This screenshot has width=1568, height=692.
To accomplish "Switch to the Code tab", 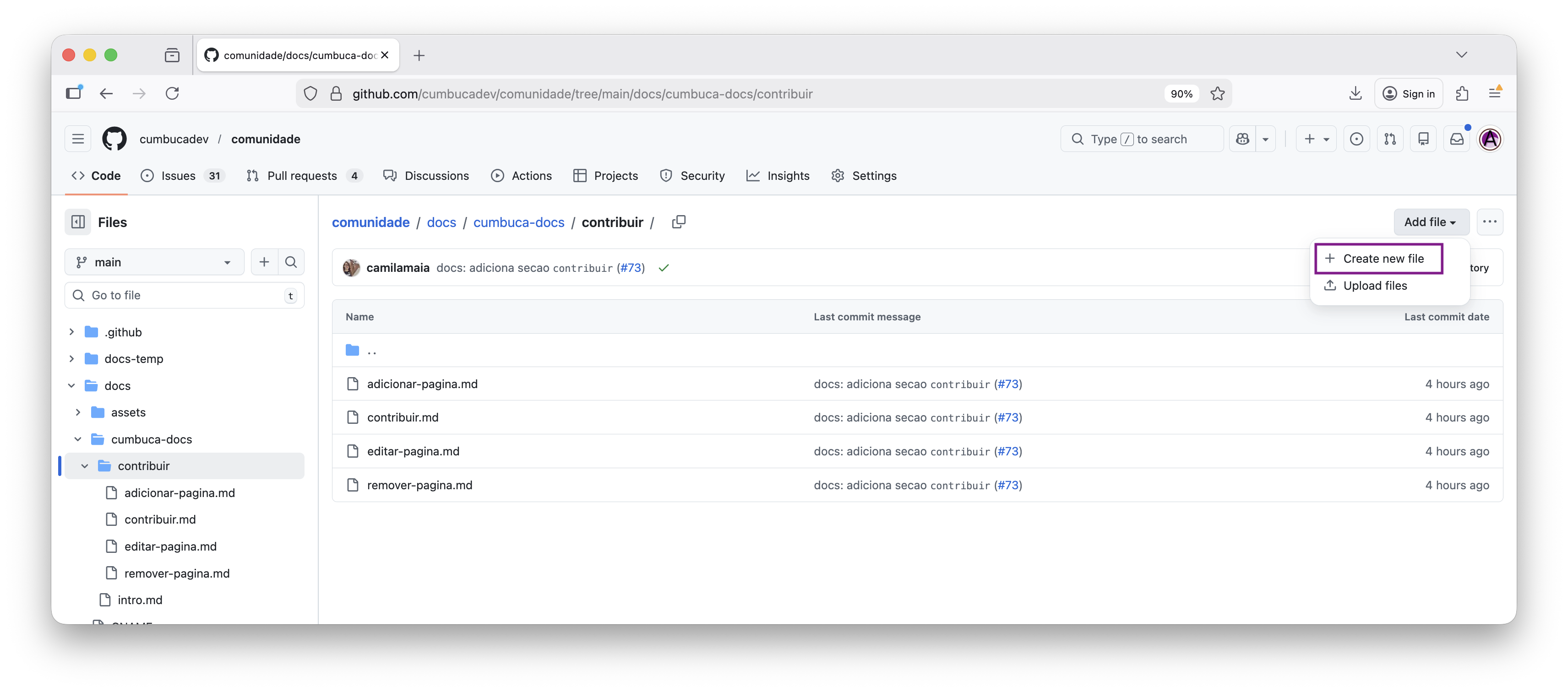I will pos(96,176).
